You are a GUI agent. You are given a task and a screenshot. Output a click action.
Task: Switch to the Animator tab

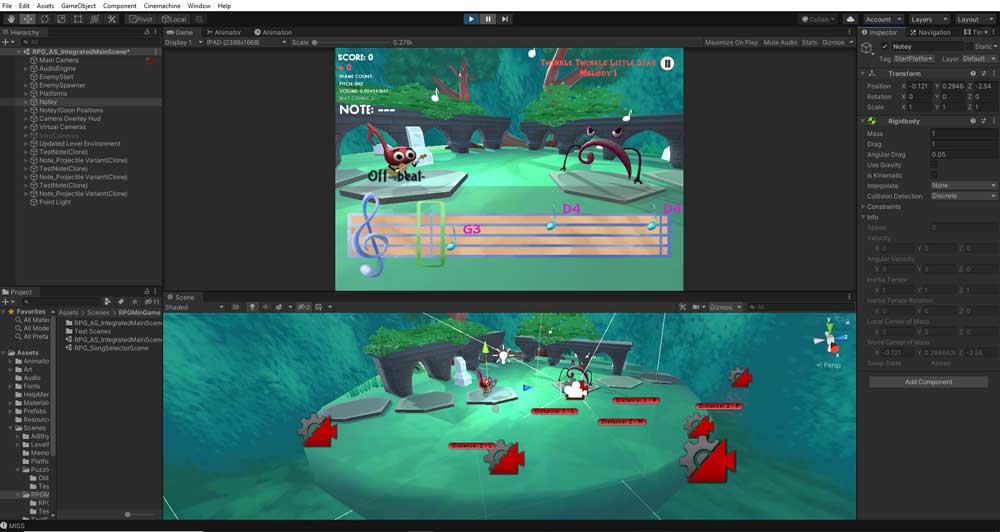(x=224, y=32)
